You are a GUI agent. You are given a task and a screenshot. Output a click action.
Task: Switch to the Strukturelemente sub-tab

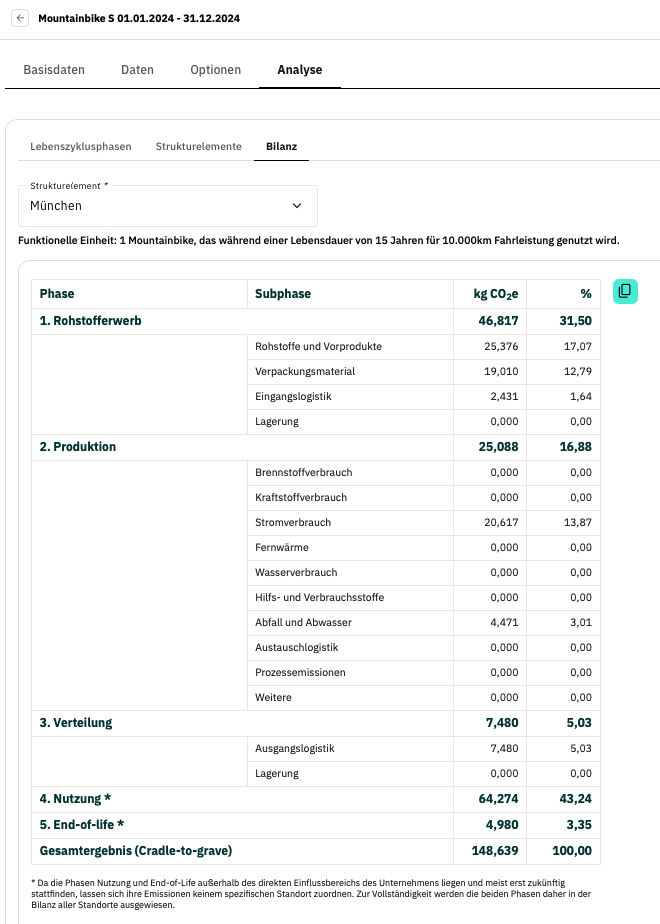pos(198,146)
